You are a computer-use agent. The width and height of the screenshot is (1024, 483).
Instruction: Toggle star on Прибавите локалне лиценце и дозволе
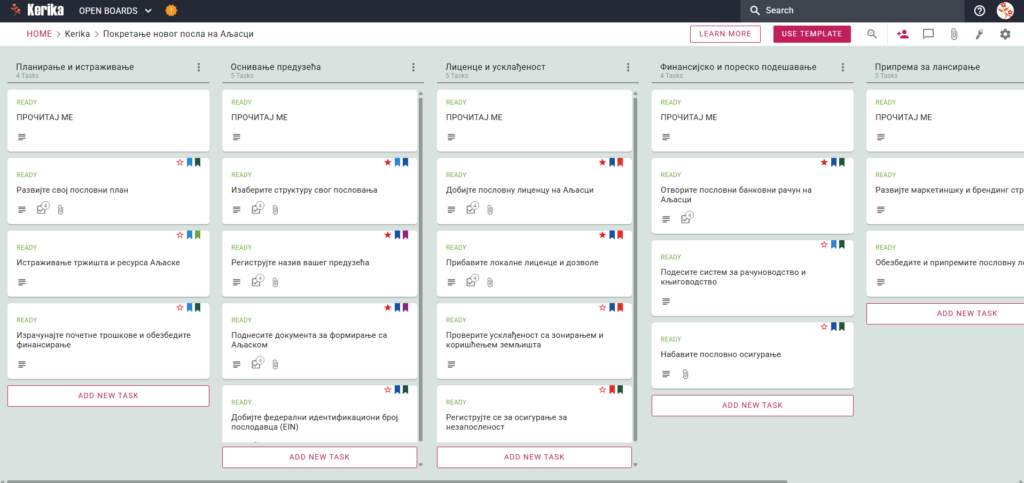click(603, 234)
